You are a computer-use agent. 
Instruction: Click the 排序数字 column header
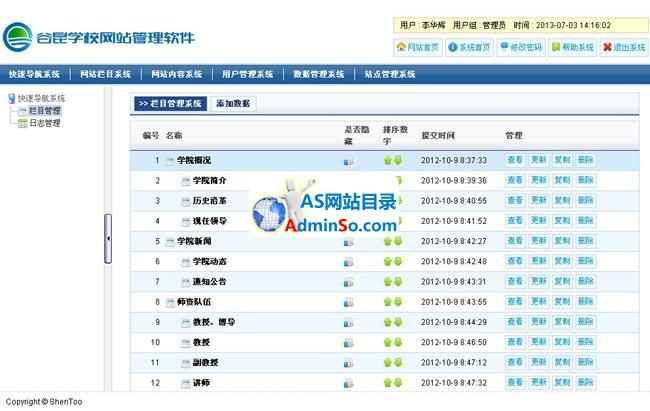pos(395,136)
